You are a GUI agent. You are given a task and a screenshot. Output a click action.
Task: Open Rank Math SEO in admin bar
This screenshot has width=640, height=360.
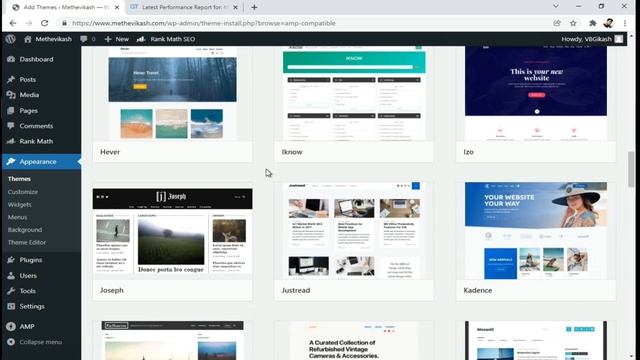point(166,39)
